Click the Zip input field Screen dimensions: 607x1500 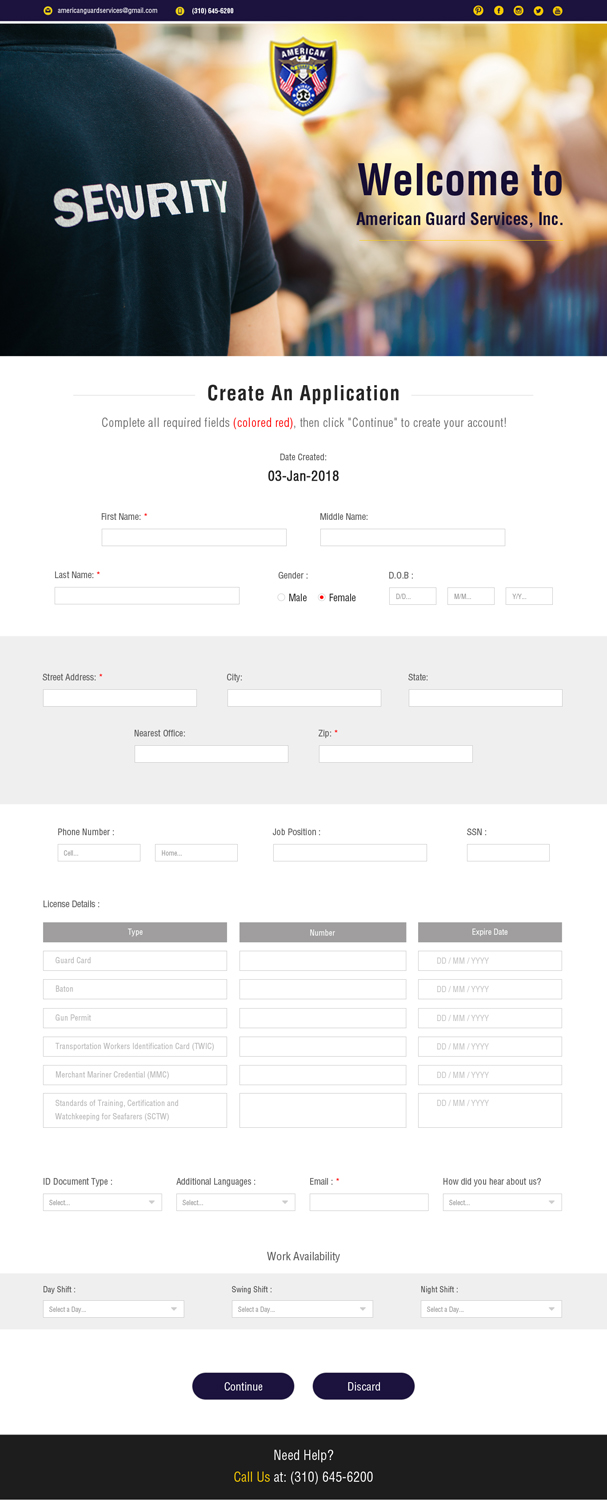(x=396, y=754)
